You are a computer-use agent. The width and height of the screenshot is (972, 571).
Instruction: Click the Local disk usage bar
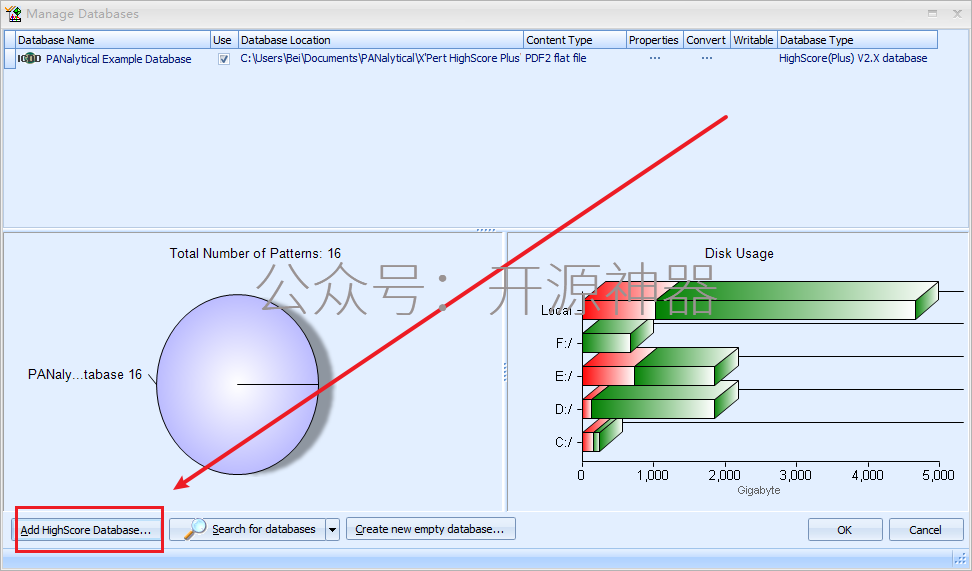[x=761, y=301]
